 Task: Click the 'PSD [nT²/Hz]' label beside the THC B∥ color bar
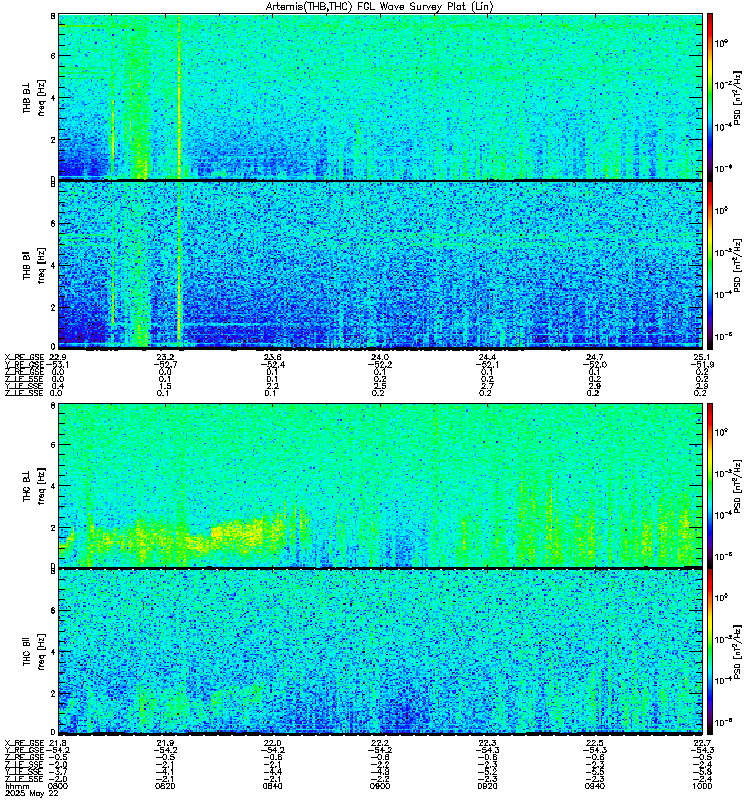pyautogui.click(x=737, y=652)
